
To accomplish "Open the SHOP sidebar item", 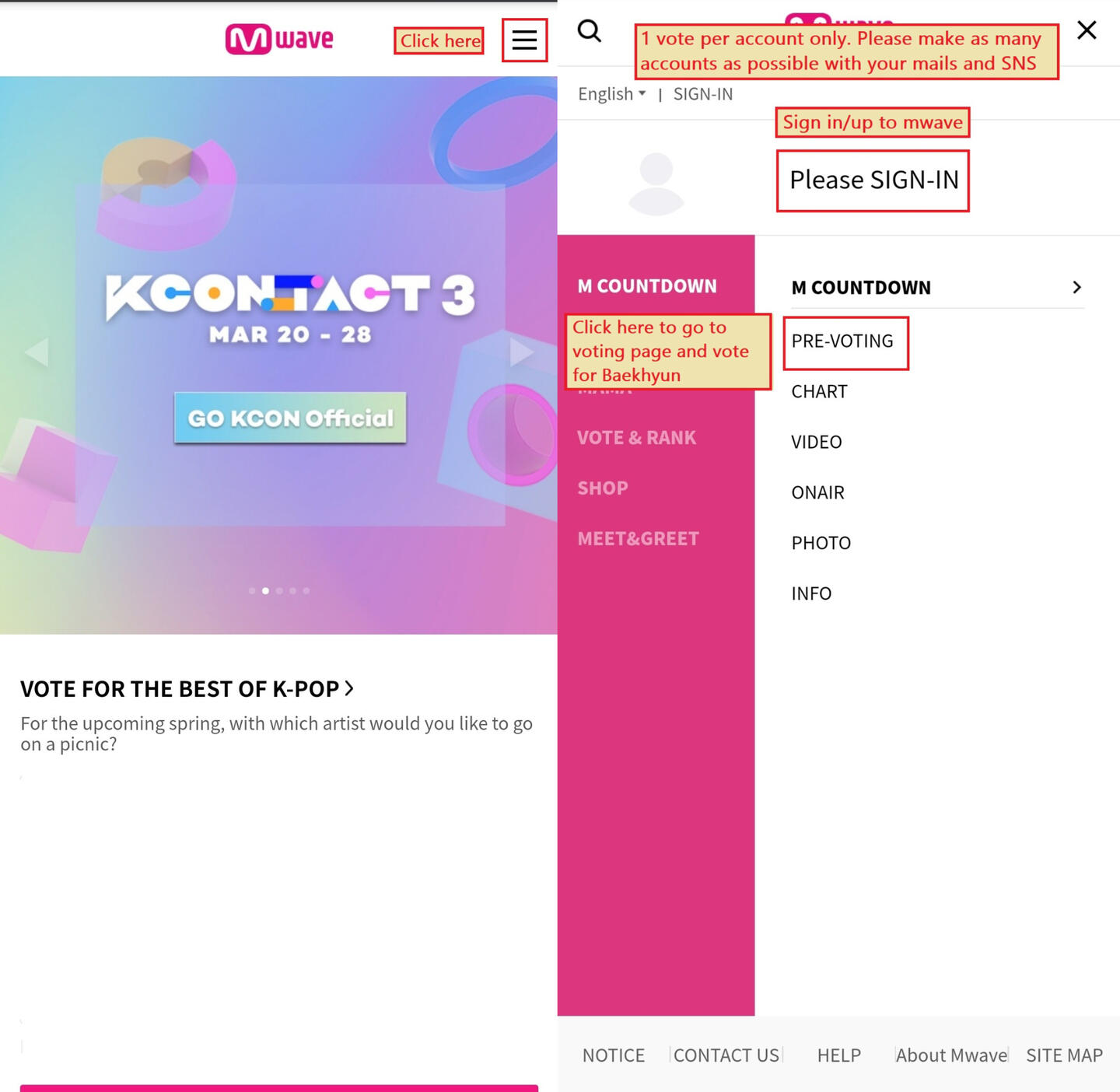I will pyautogui.click(x=603, y=488).
